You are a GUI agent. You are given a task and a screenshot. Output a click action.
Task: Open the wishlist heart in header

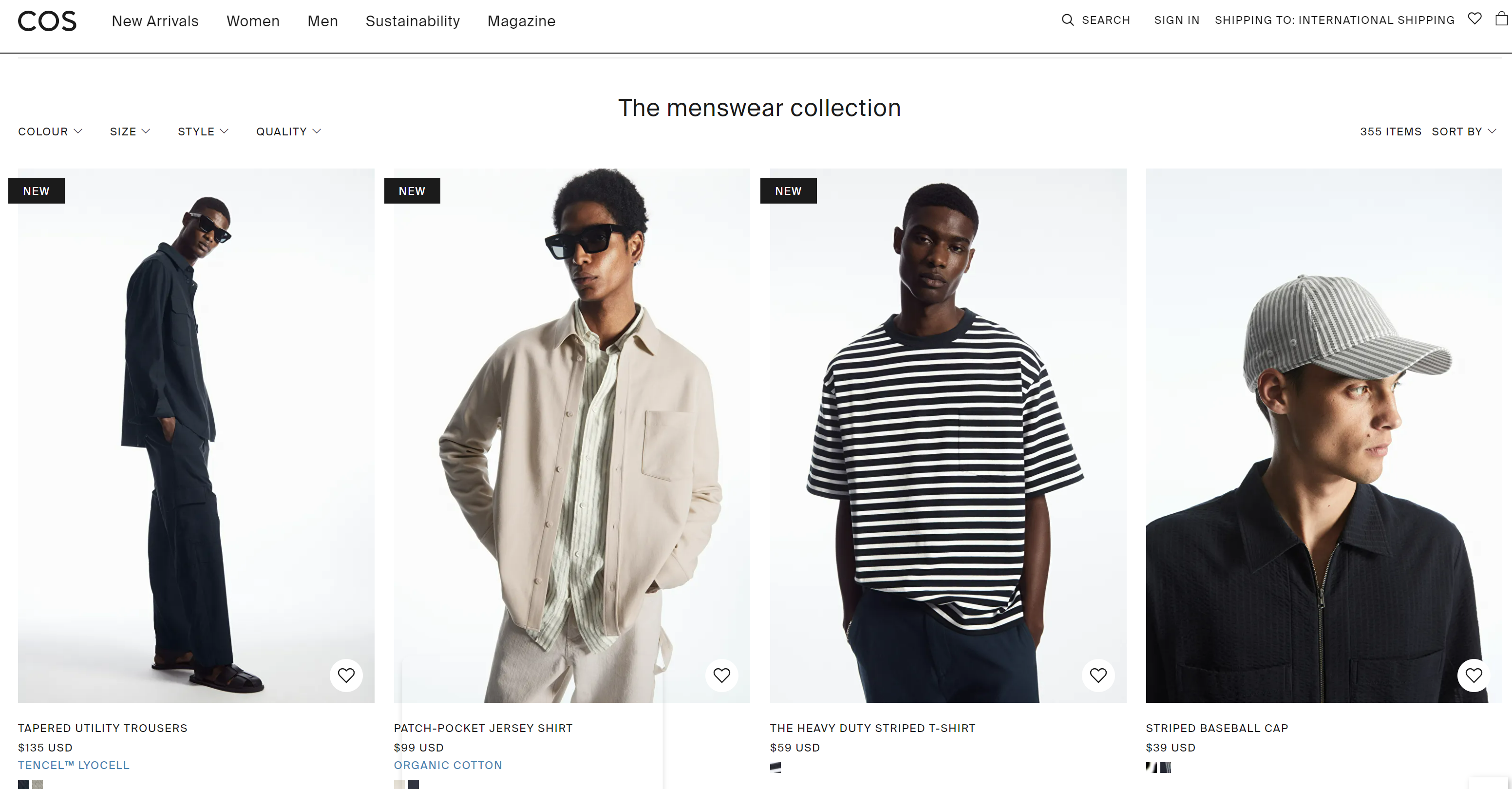point(1474,18)
